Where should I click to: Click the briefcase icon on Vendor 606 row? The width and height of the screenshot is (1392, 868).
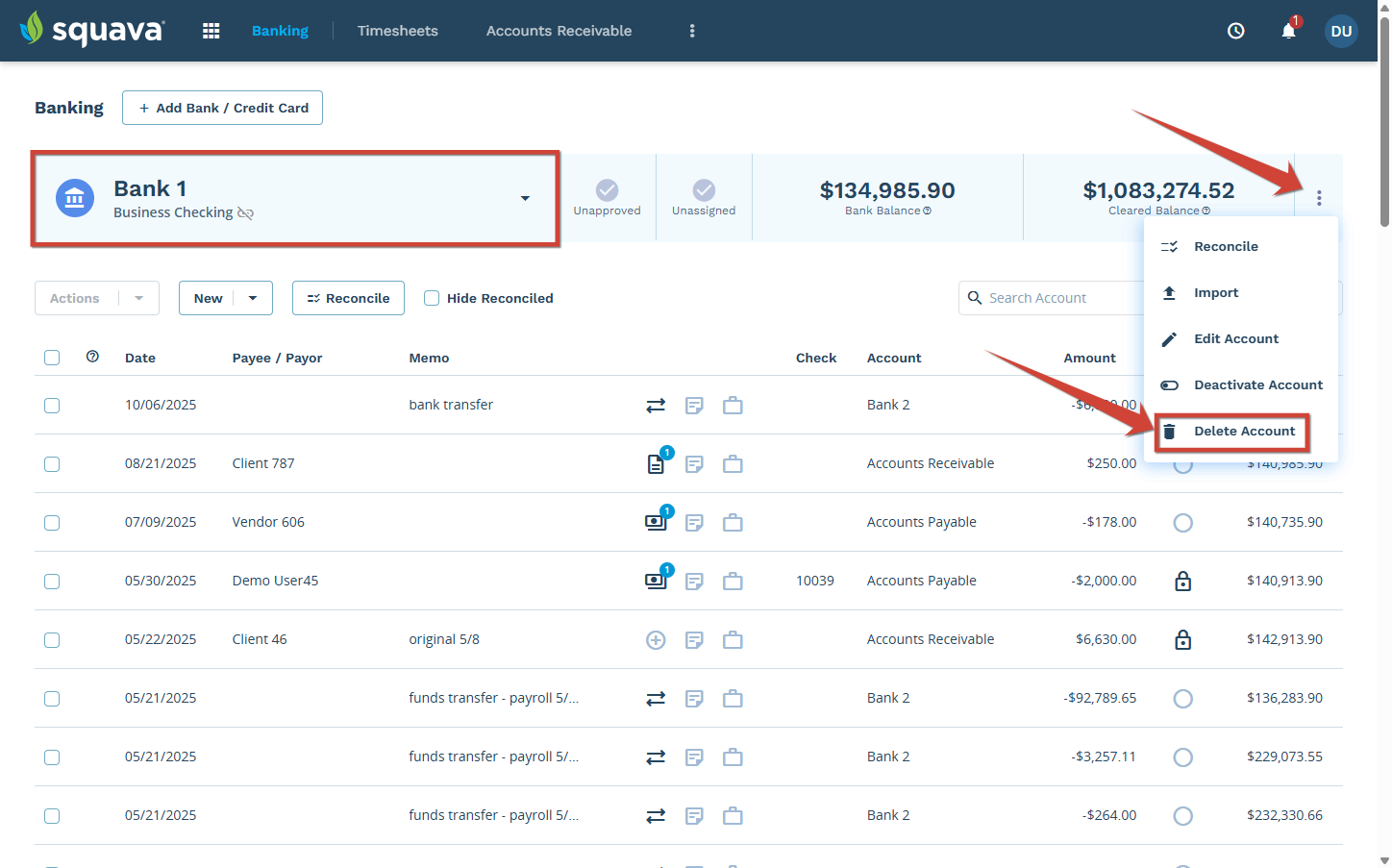pos(733,523)
